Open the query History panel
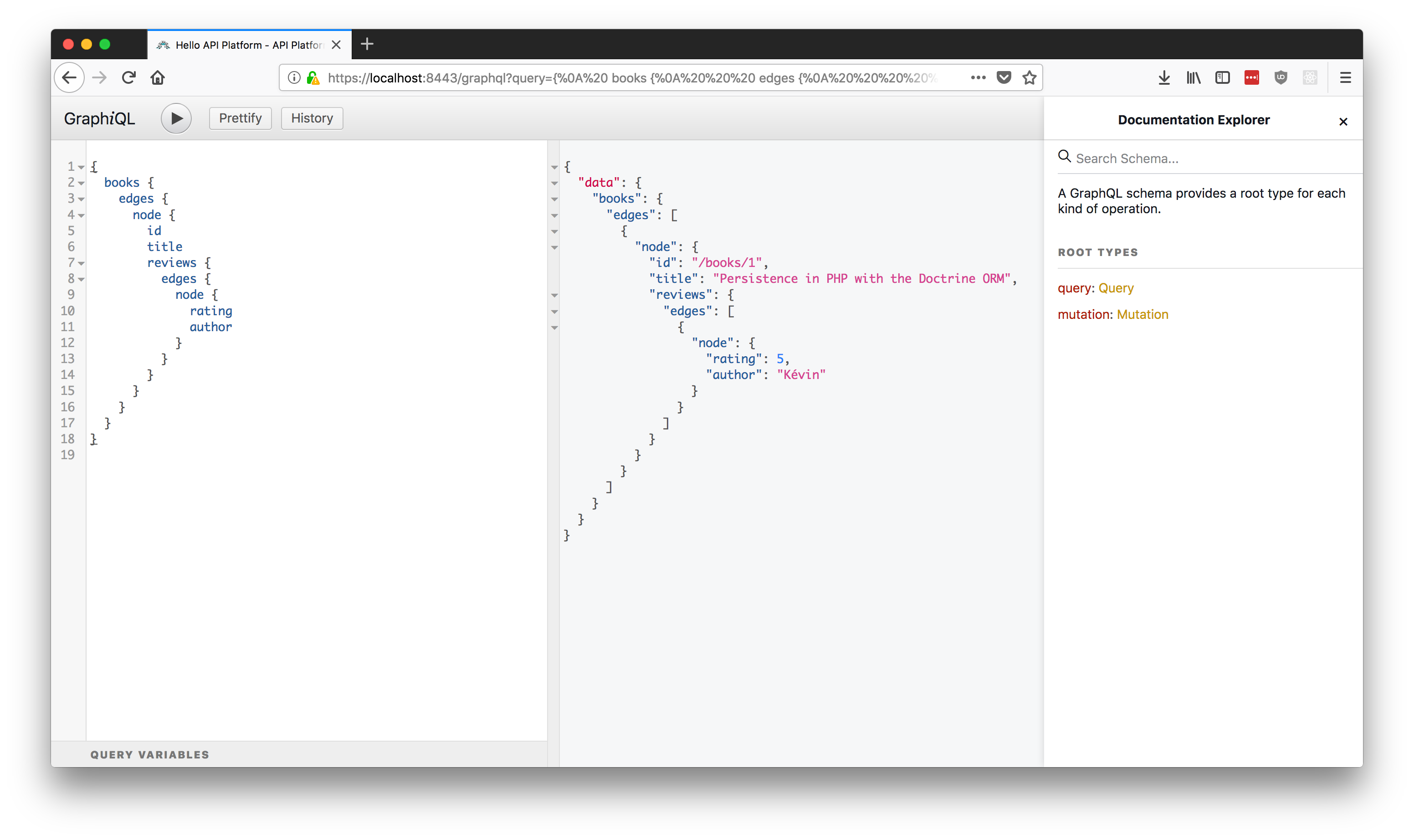Image resolution: width=1414 pixels, height=840 pixels. (312, 118)
